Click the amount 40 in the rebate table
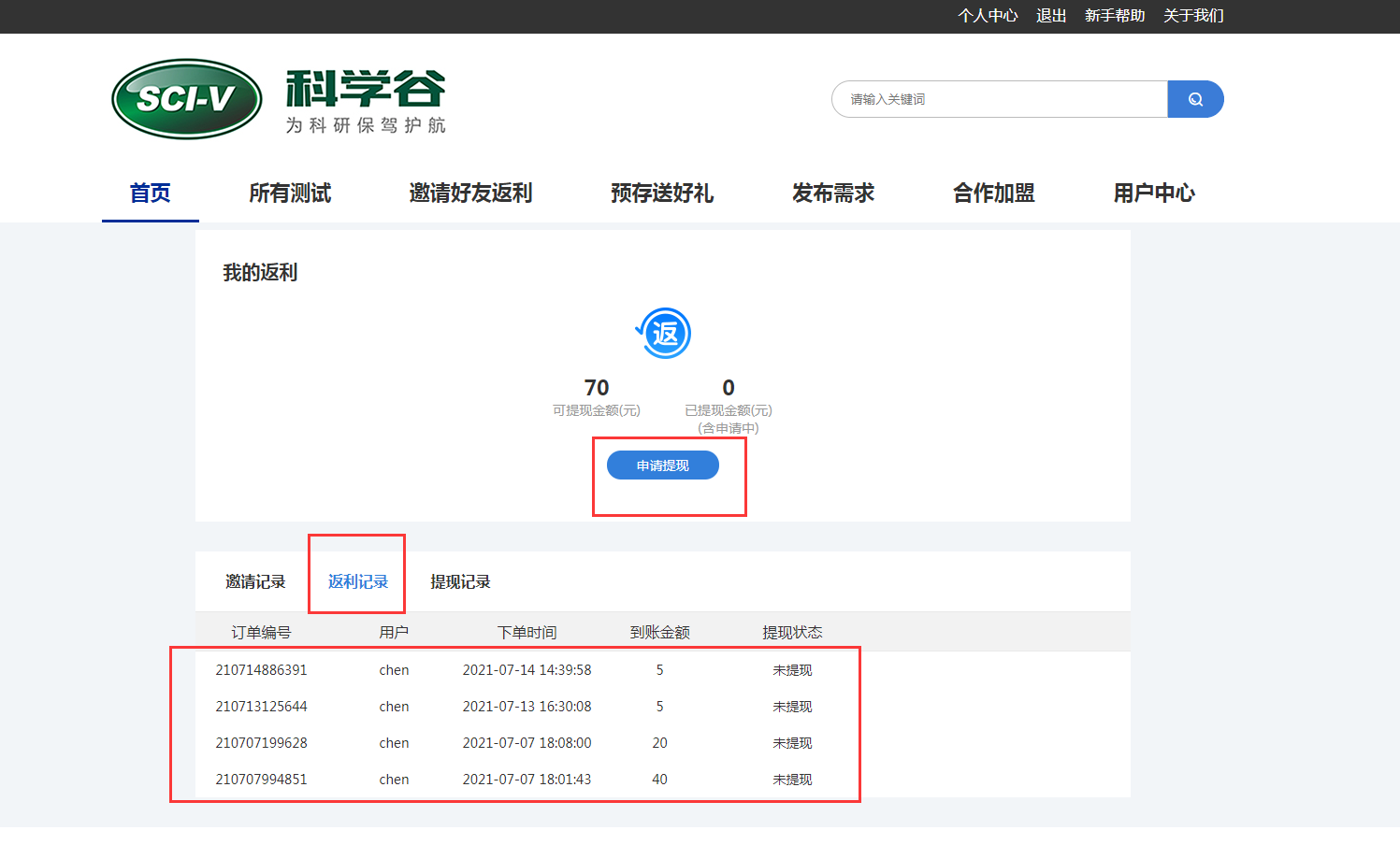 (660, 780)
